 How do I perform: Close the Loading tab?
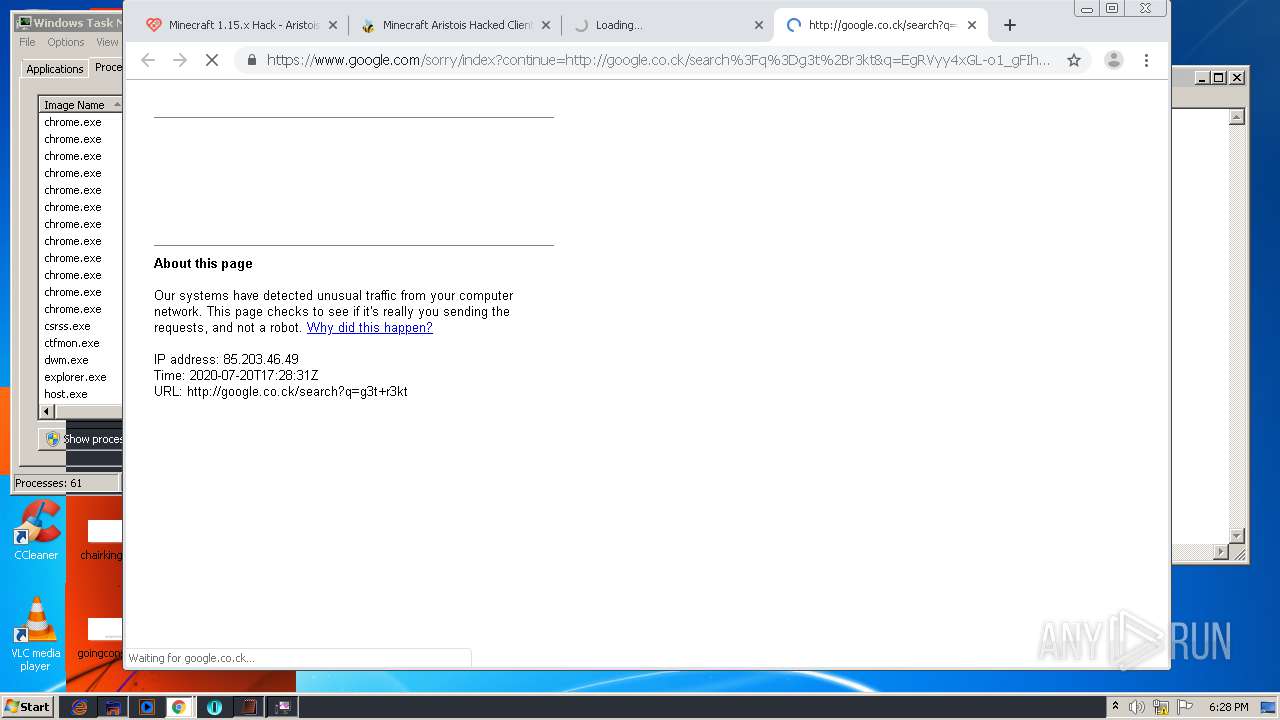(758, 25)
